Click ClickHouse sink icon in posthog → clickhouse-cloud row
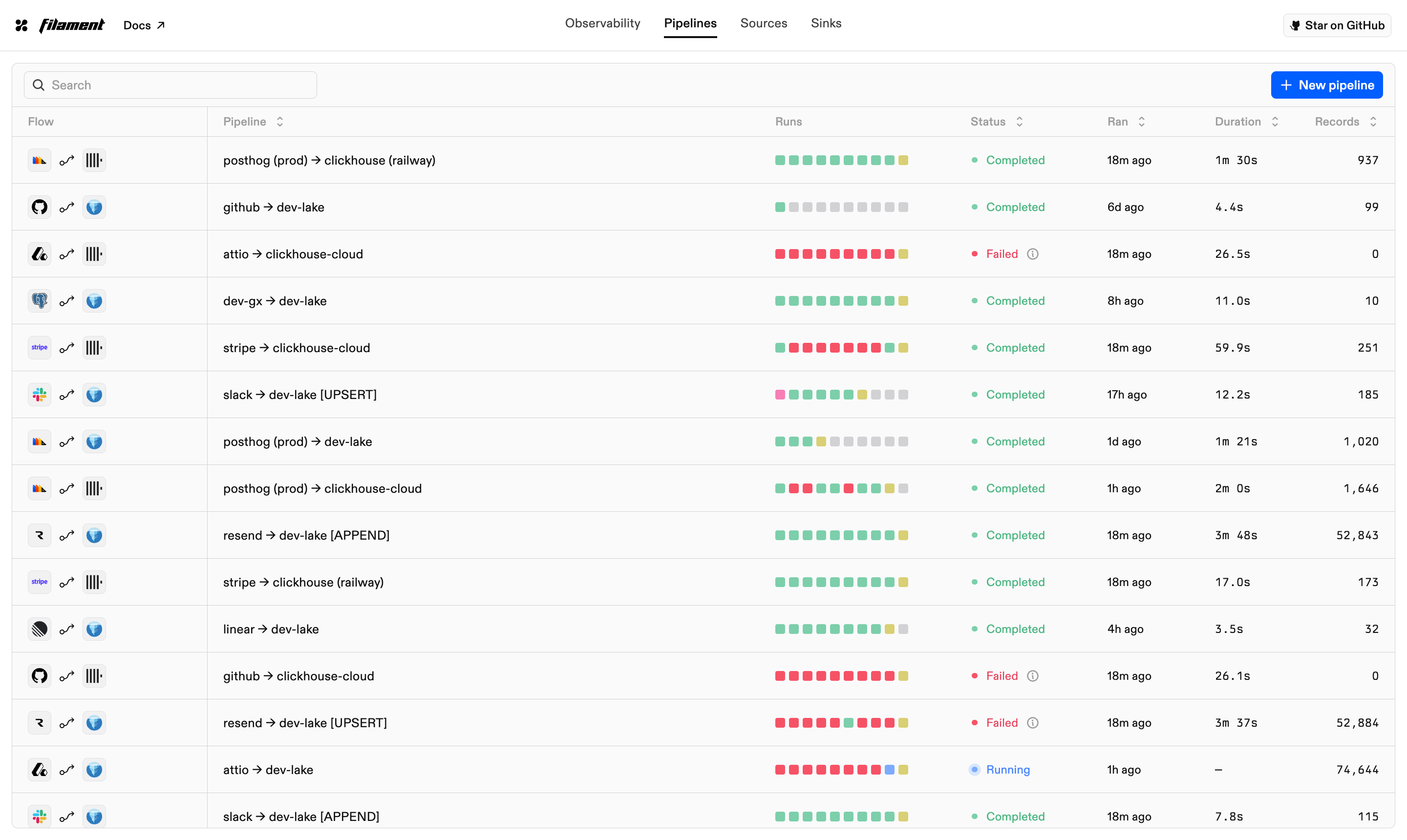 [94, 488]
